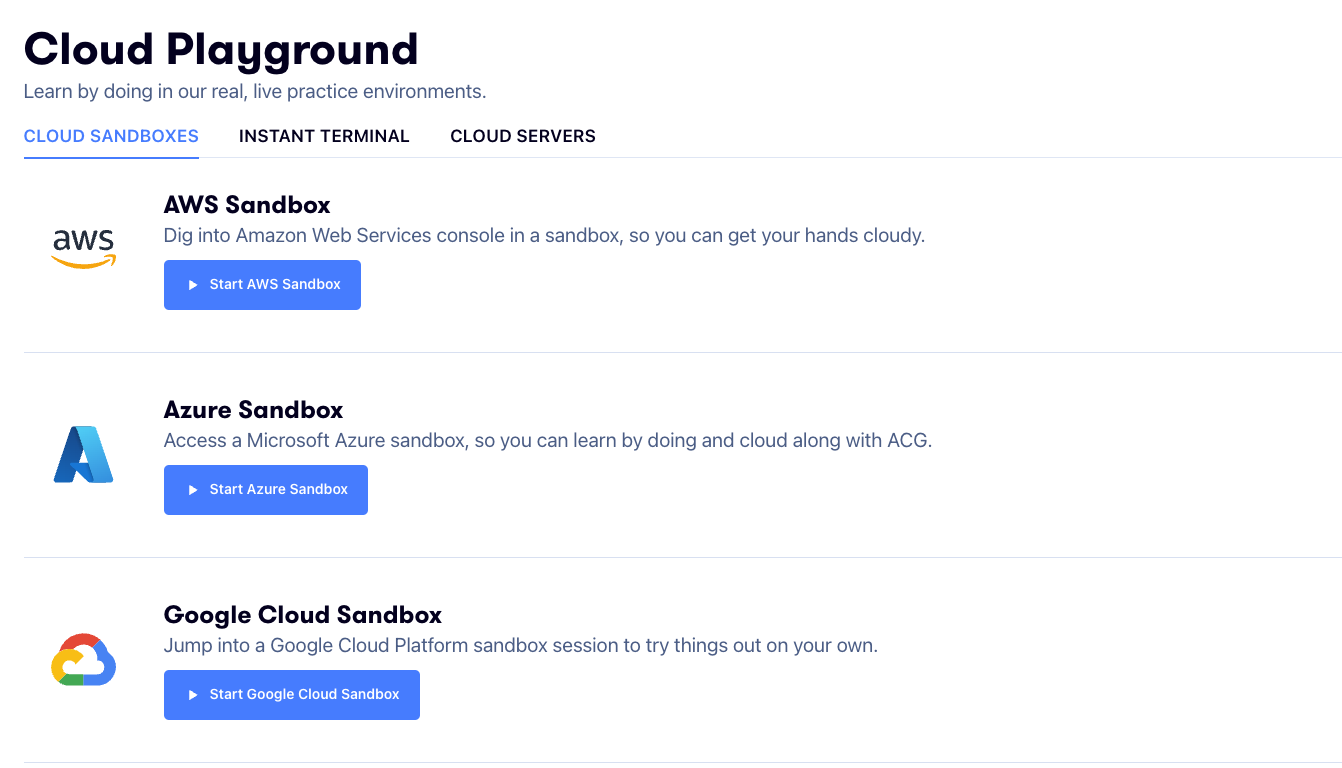1342x768 pixels.
Task: Click the AWS Sandbox heading
Action: pyautogui.click(x=247, y=205)
